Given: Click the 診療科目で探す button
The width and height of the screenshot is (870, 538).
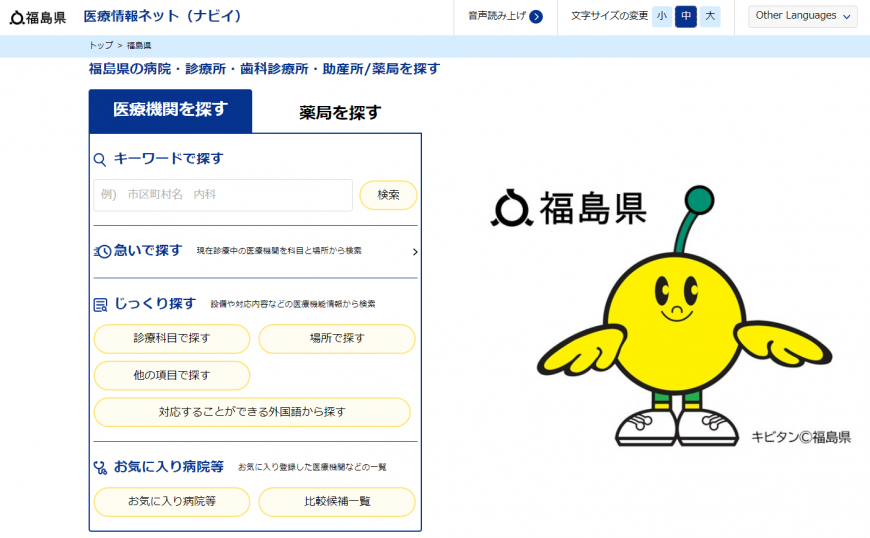Looking at the screenshot, I should [x=172, y=338].
